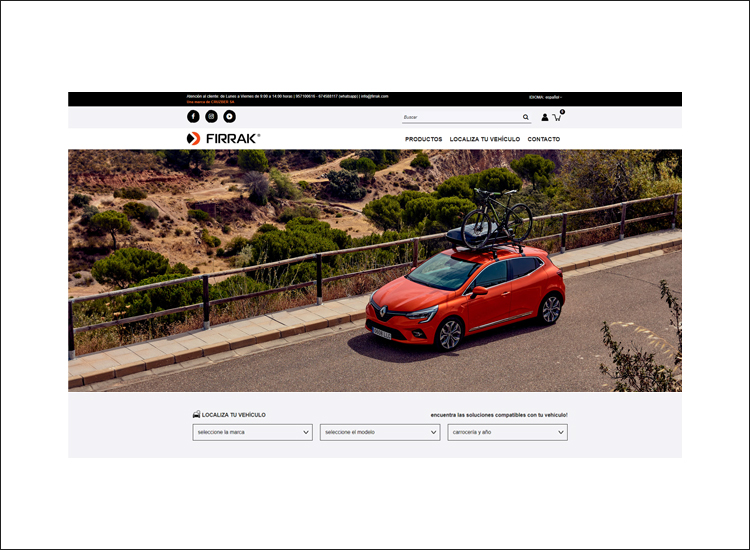This screenshot has height=550, width=750.
Task: Open the Idioma language selector
Action: 546,97
